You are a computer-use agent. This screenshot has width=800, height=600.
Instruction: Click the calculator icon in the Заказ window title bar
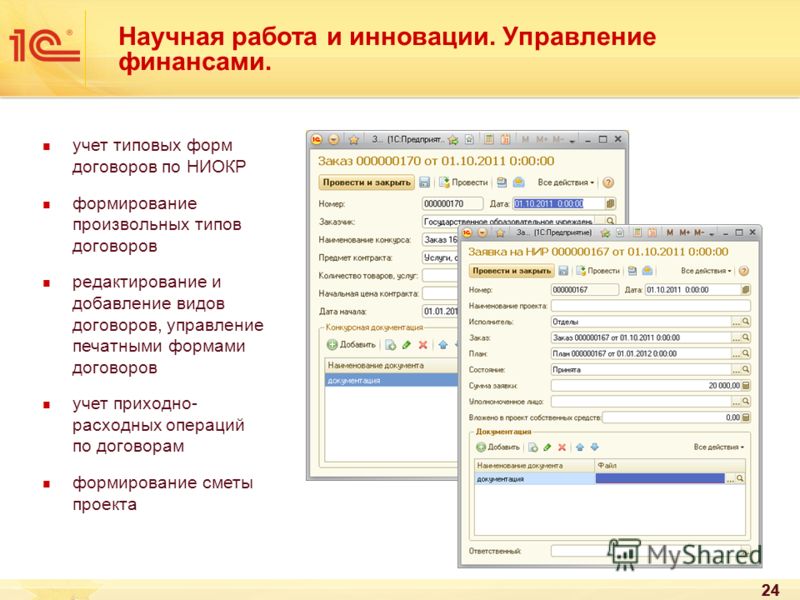tap(489, 139)
